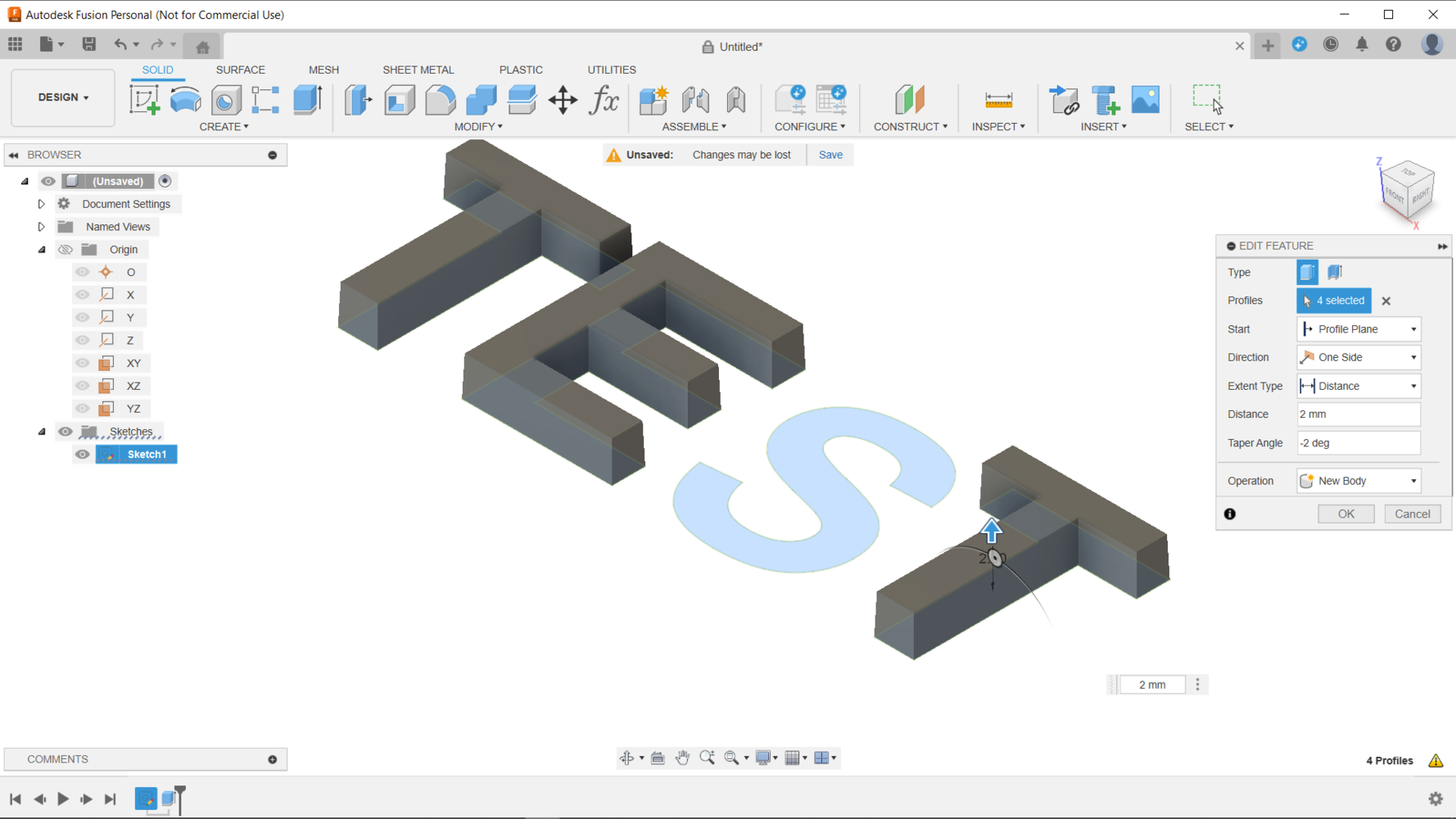
Task: Select the New Component tool
Action: 653,100
